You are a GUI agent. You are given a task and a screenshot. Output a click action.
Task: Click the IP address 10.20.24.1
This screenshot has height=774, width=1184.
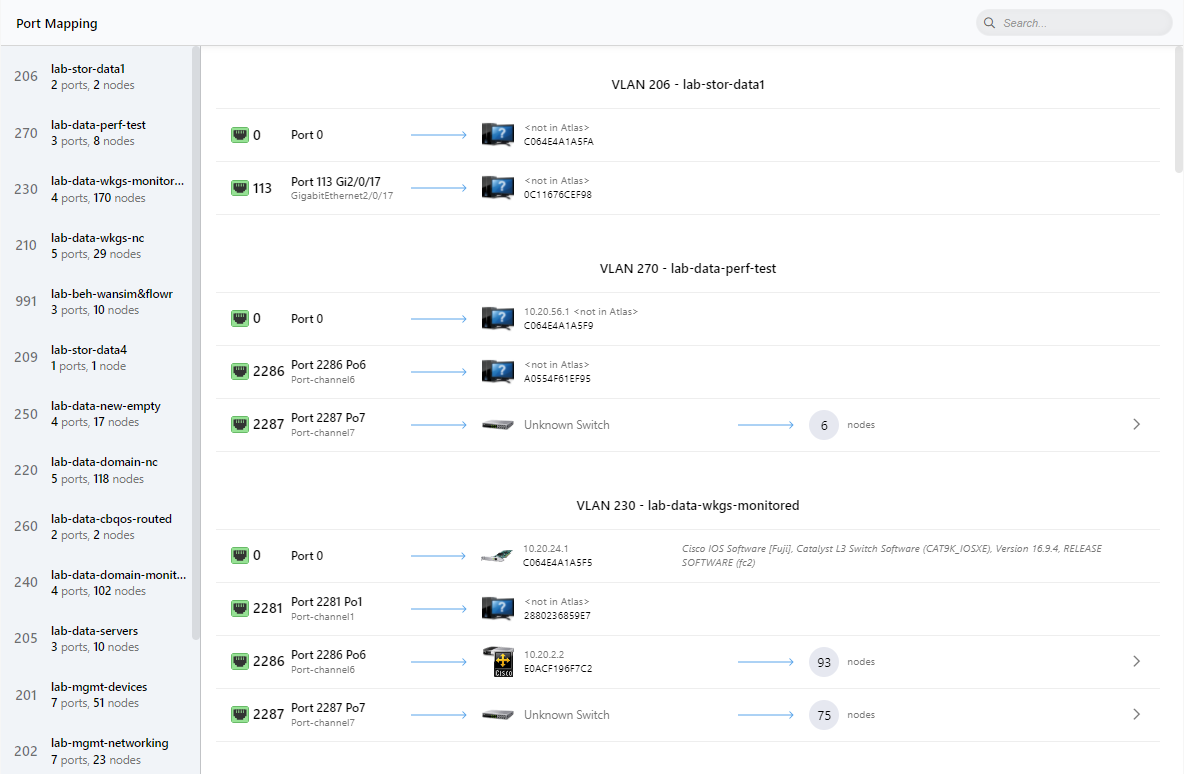point(546,548)
